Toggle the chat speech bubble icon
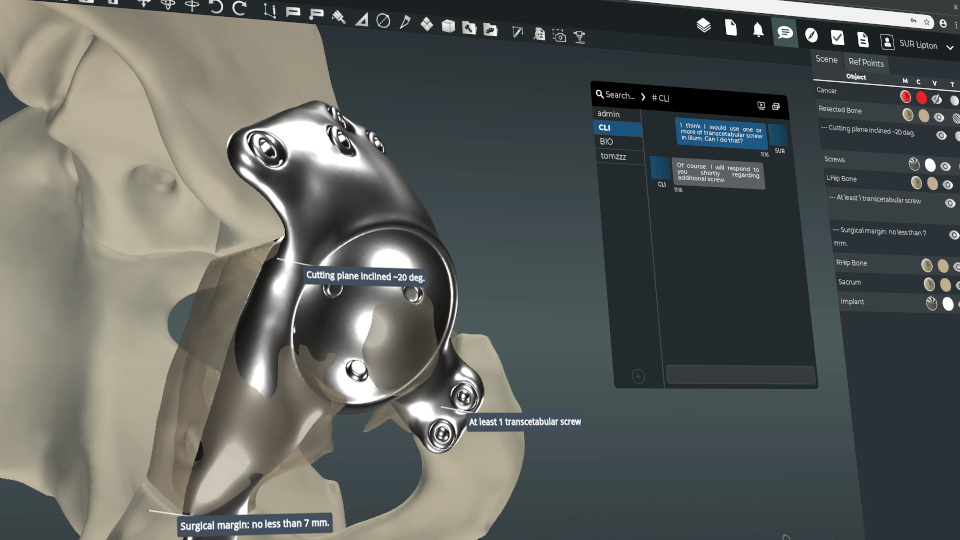960x540 pixels. (785, 33)
